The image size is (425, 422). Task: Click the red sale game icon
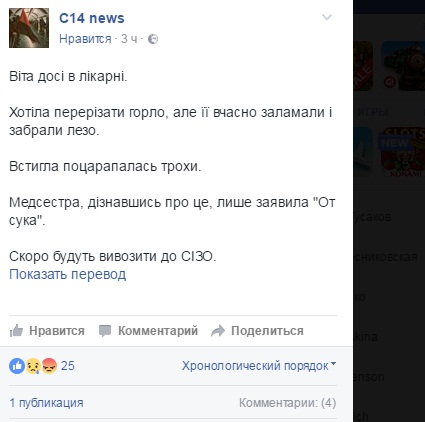[363, 66]
